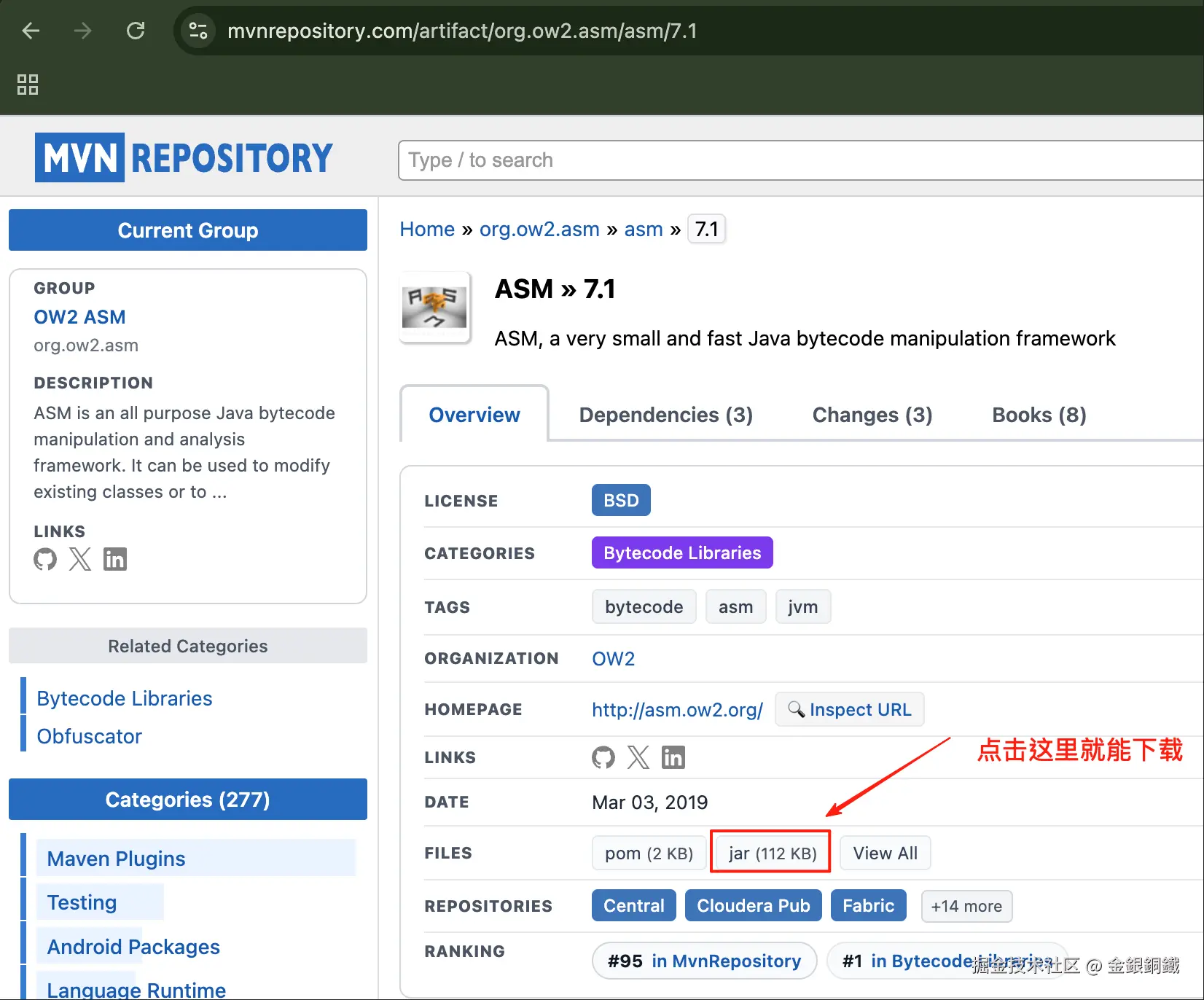Select the Books (8) tab
The width and height of the screenshot is (1204, 1000).
[x=1039, y=415]
